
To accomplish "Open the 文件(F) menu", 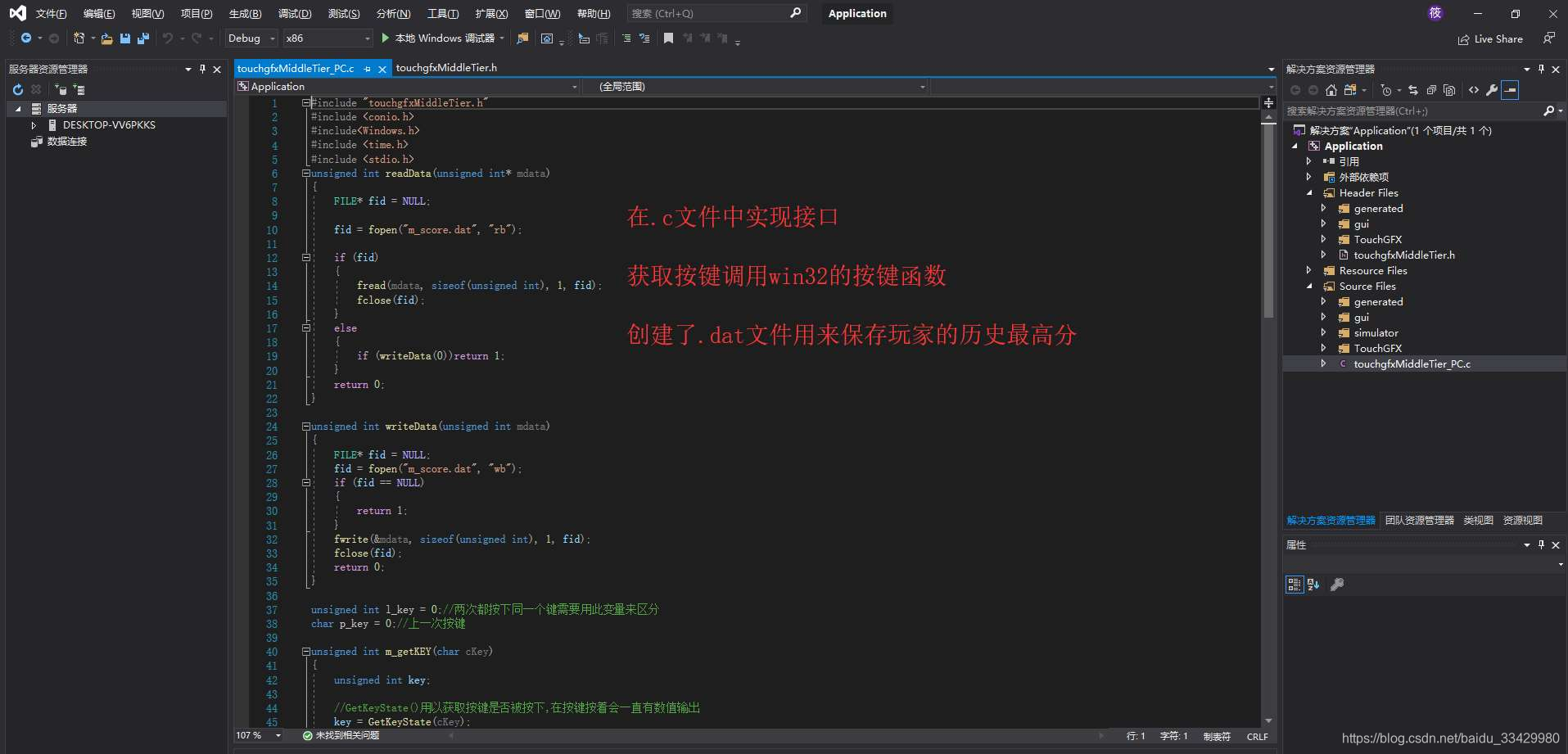I will [x=51, y=14].
